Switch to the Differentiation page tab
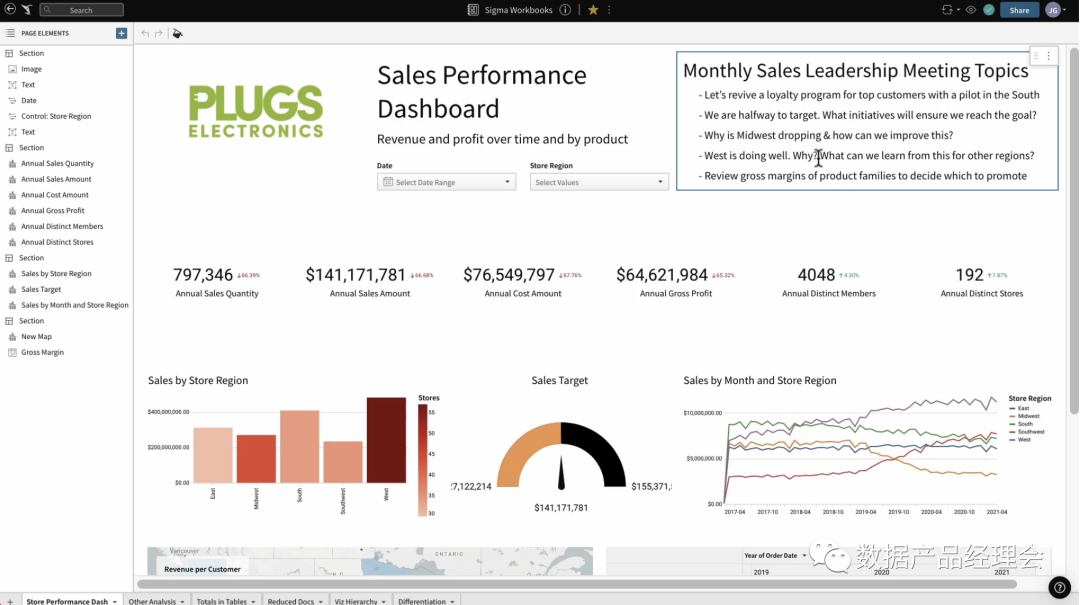This screenshot has height=605, width=1080. [422, 602]
